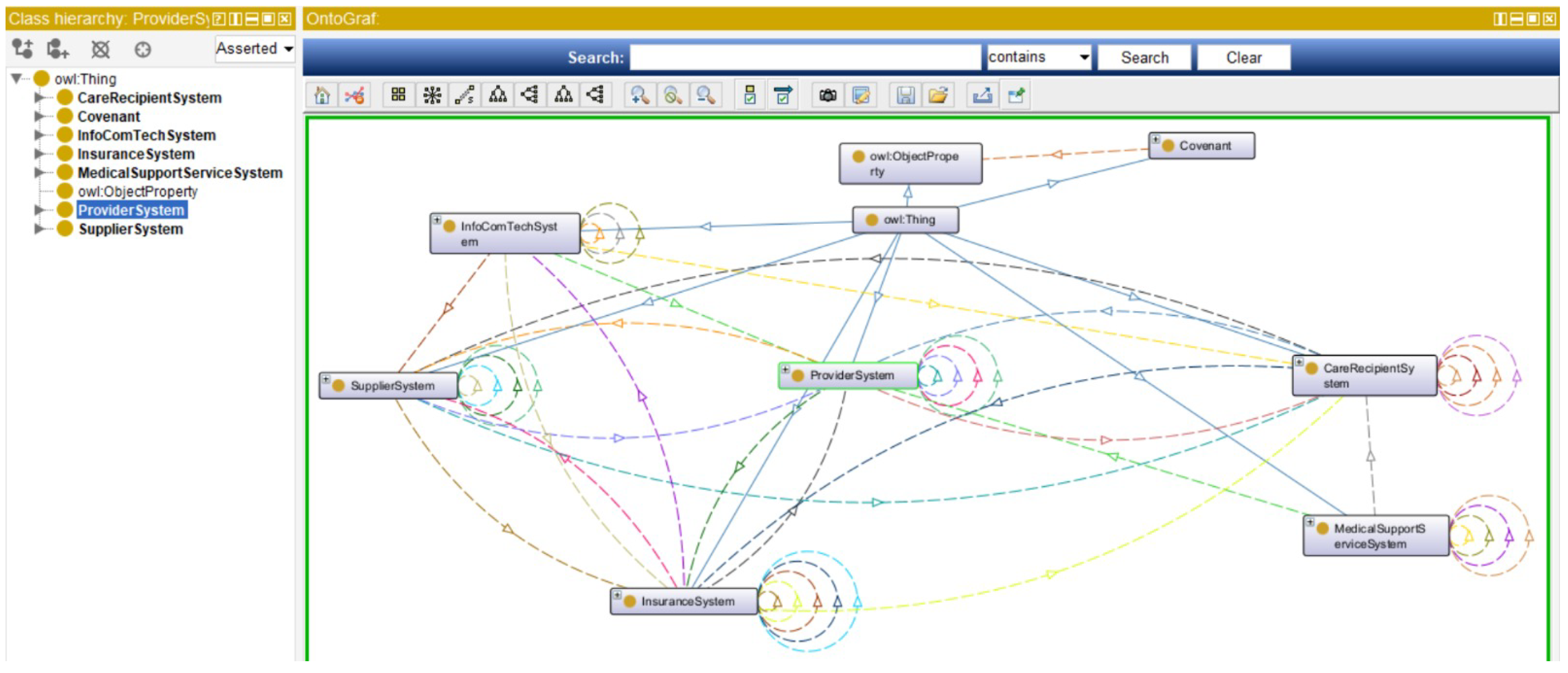
Task: Click the home icon in OntoGraf toolbar
Action: tap(322, 96)
